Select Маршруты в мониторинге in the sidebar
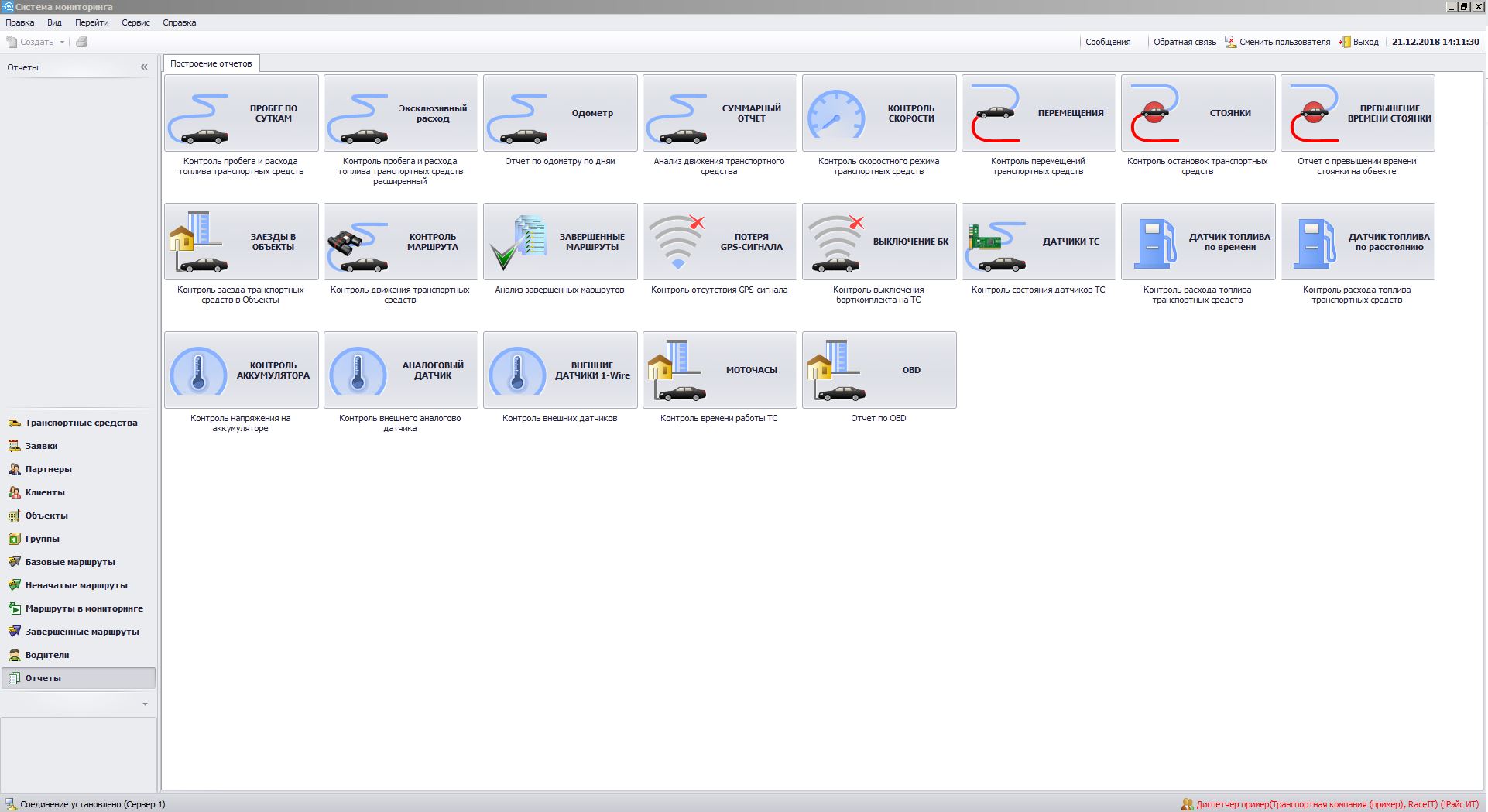Viewport: 1488px width, 812px height. pyautogui.click(x=79, y=608)
